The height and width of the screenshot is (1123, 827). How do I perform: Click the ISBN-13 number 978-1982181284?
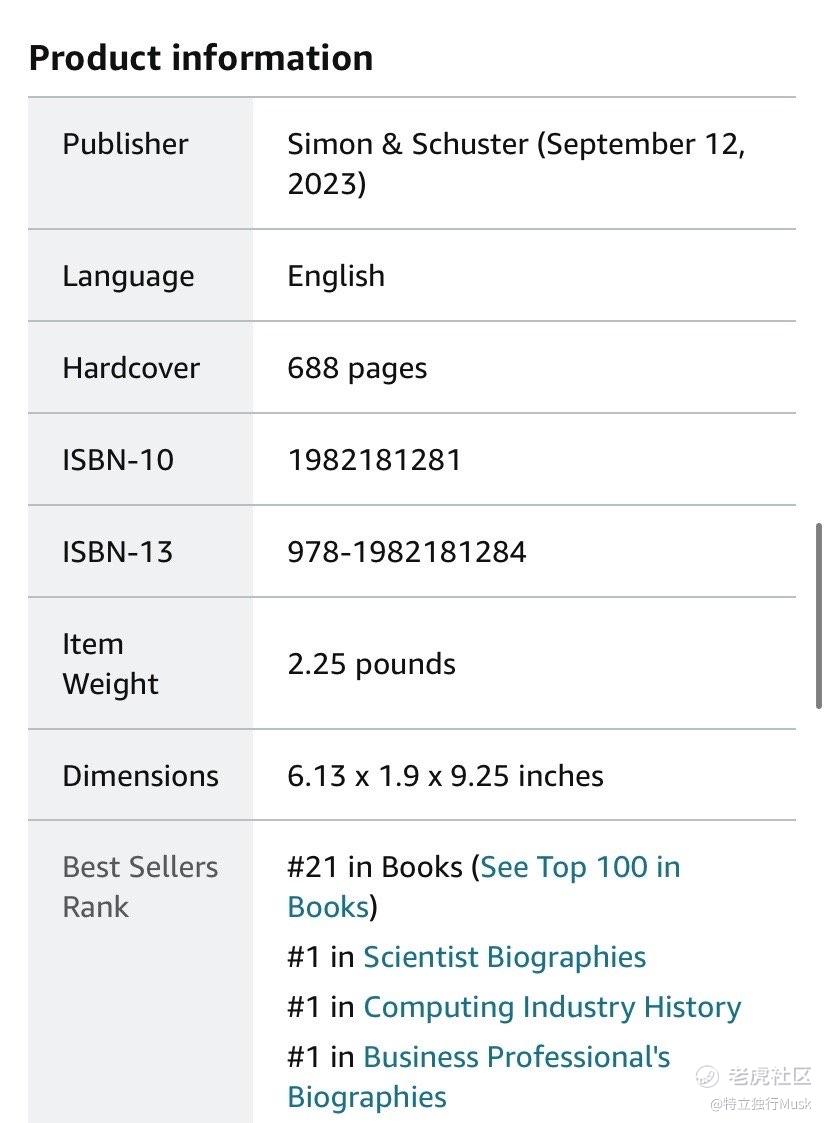(x=407, y=551)
